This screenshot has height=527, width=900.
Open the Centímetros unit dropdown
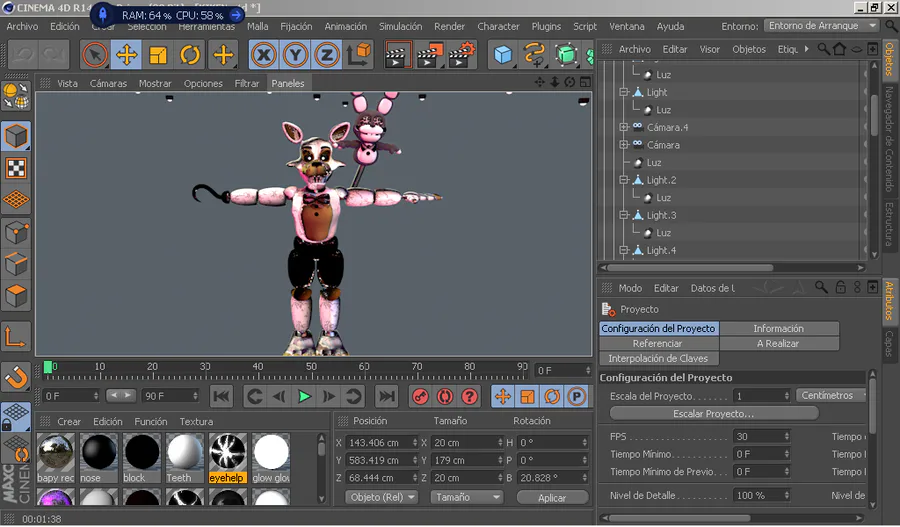[x=831, y=395]
